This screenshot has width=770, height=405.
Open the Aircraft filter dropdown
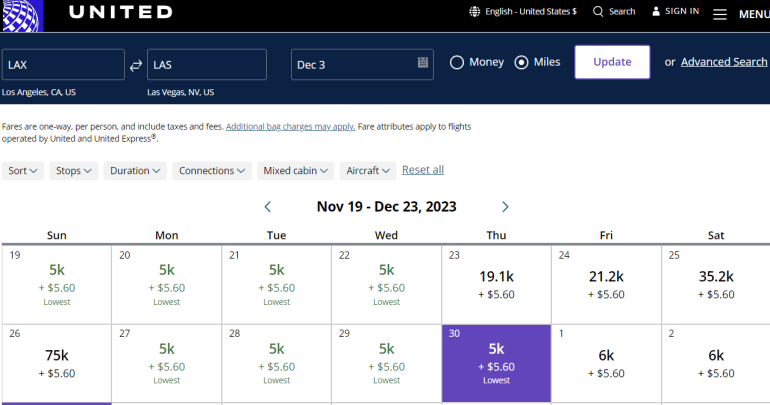click(368, 171)
